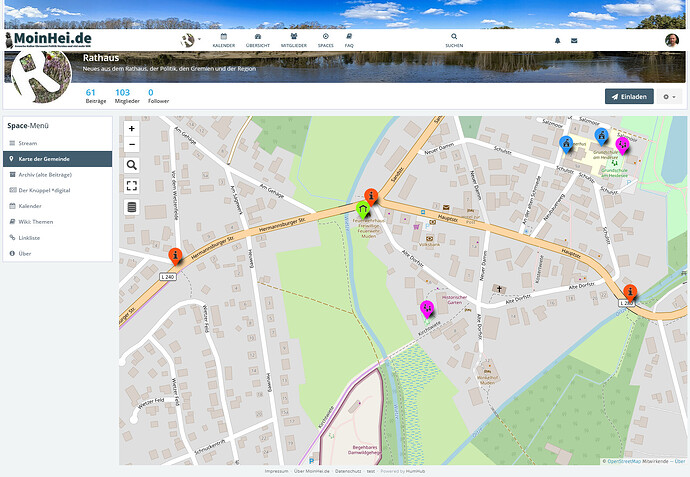Click the green fire station map marker

(363, 210)
